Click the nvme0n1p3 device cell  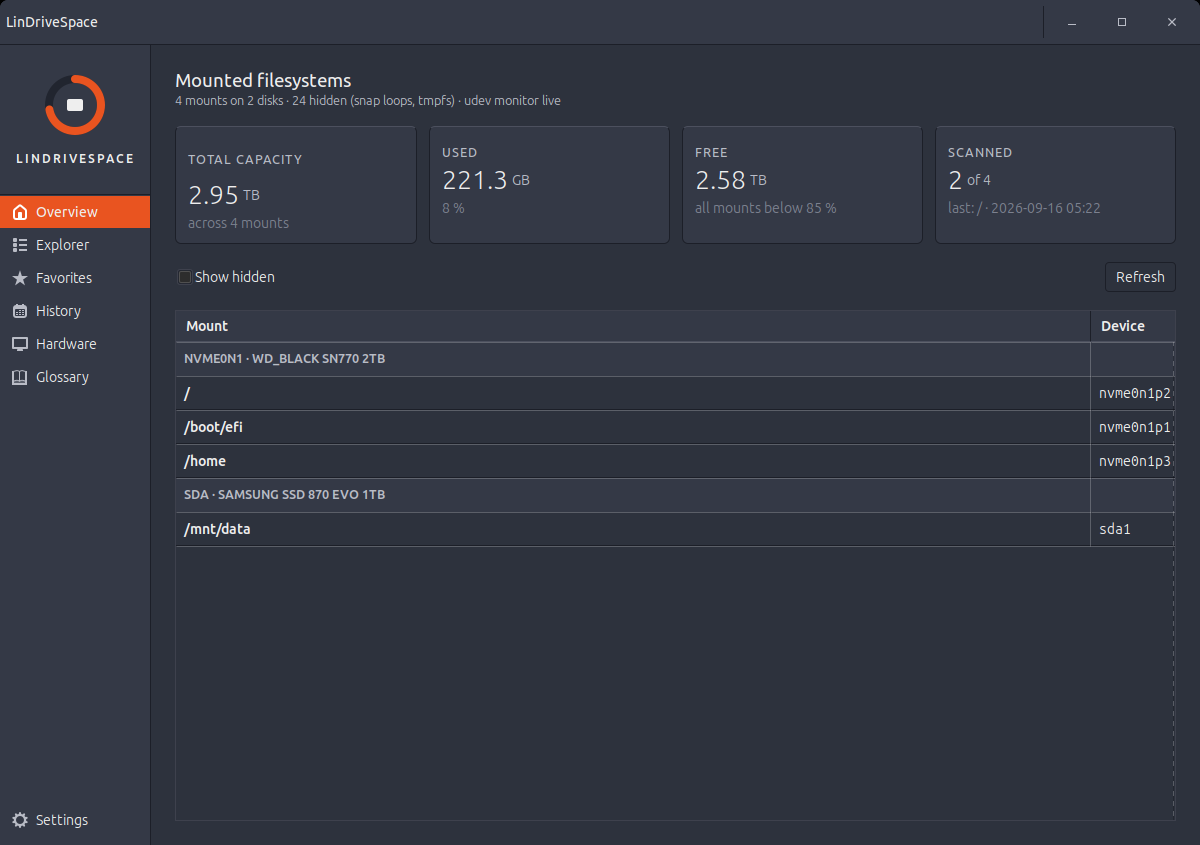(1133, 462)
